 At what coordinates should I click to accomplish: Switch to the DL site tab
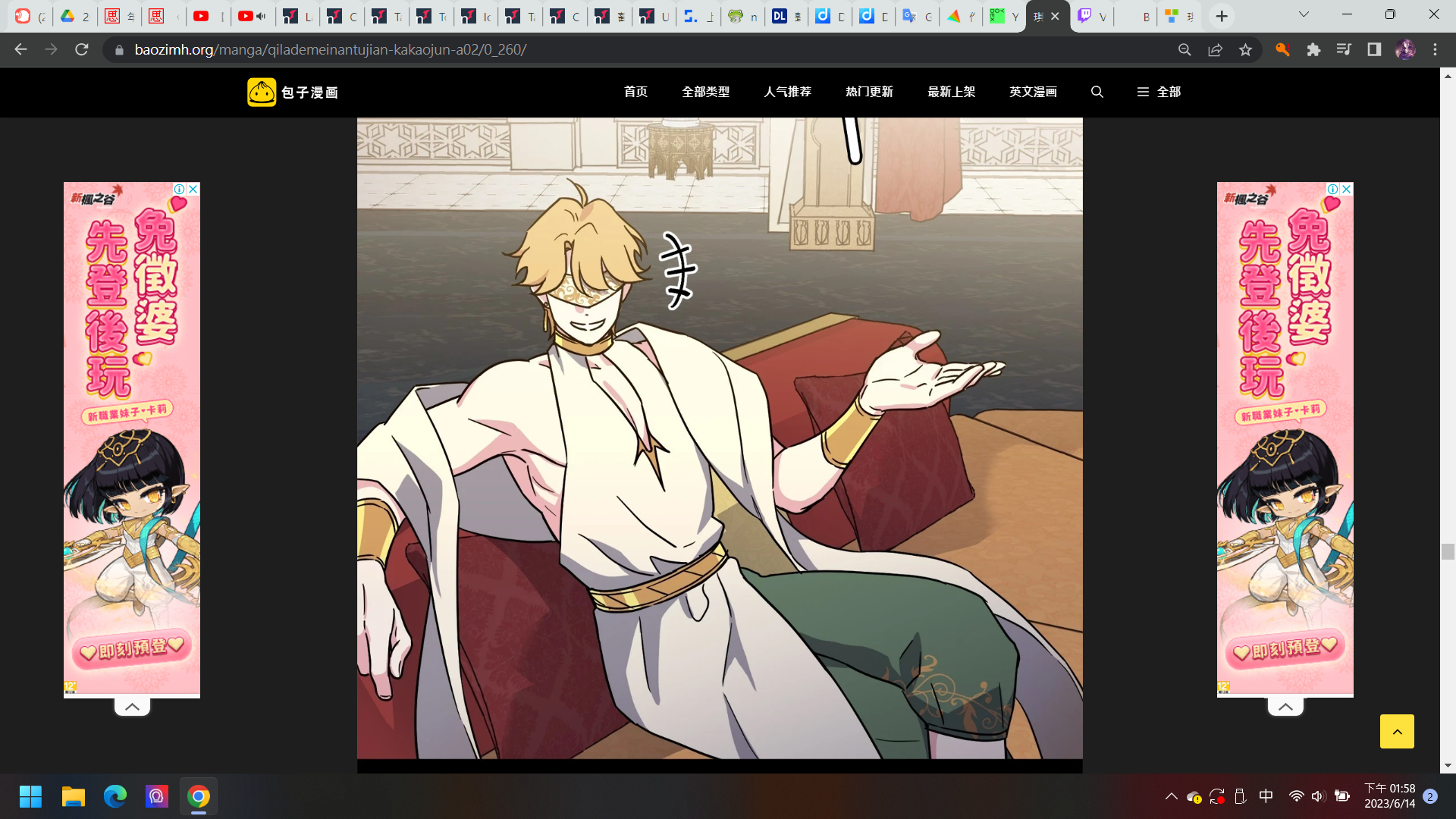786,16
